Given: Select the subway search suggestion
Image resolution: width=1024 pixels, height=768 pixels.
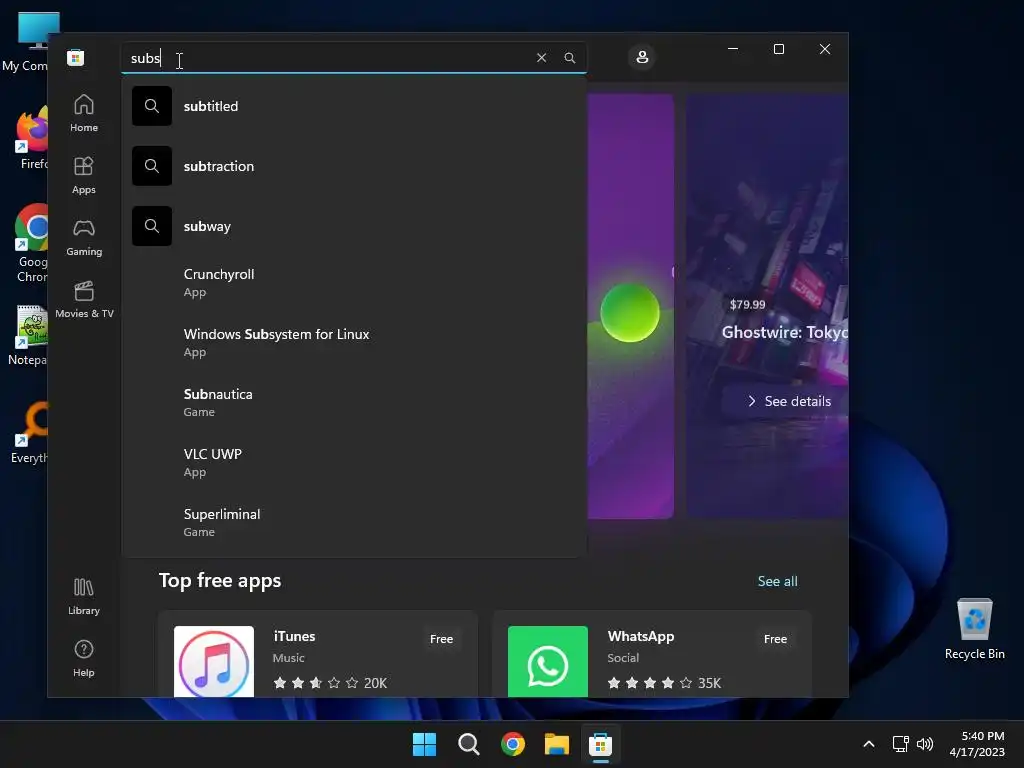Looking at the screenshot, I should [354, 226].
